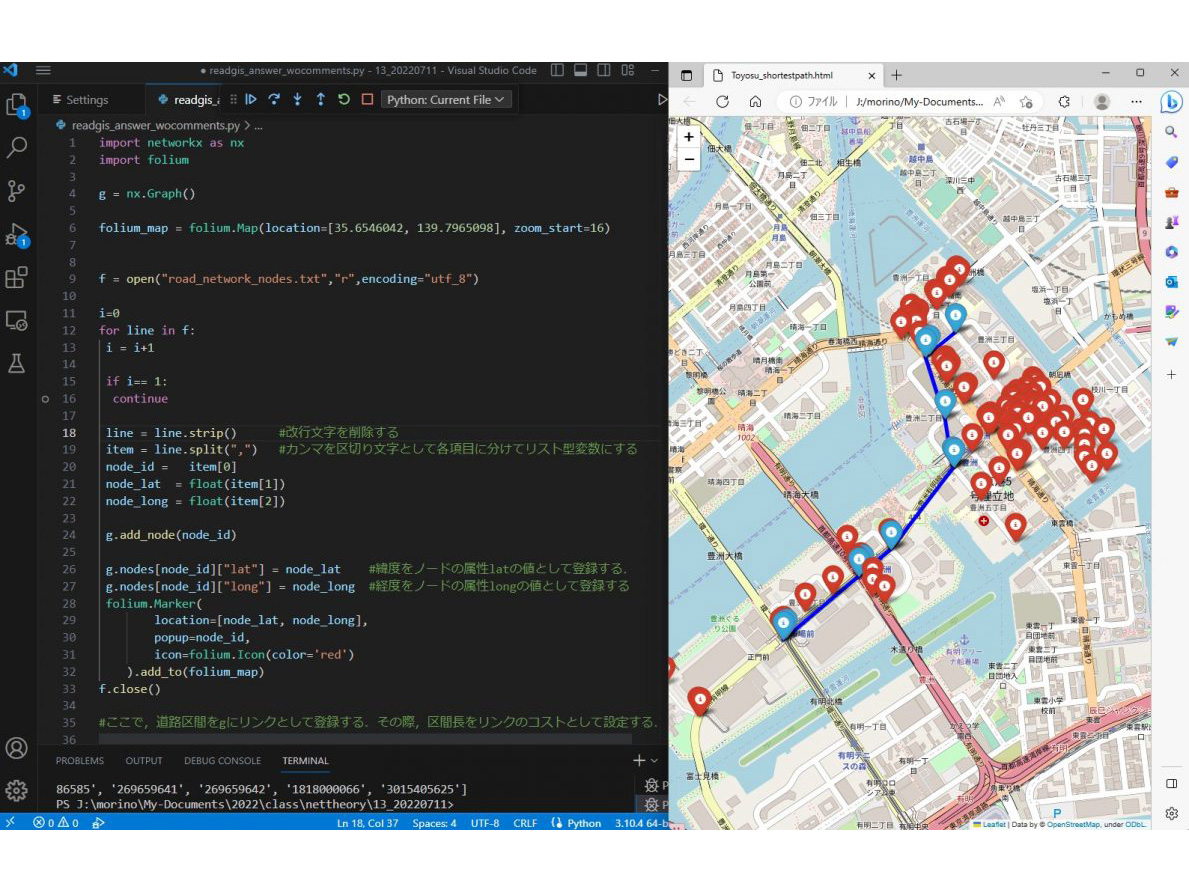The width and height of the screenshot is (1189, 892).
Task: Open the Testing flask view
Action: (x=17, y=363)
